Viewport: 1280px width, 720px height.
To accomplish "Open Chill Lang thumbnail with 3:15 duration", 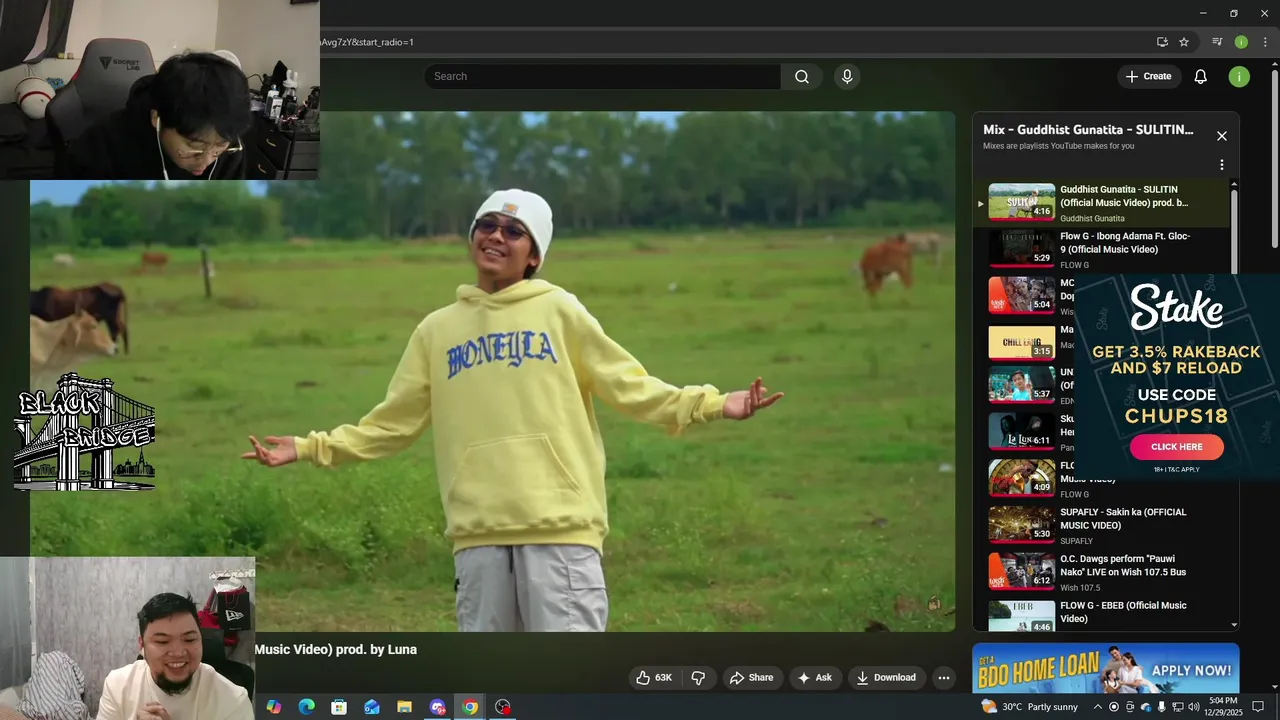I will pos(1022,342).
